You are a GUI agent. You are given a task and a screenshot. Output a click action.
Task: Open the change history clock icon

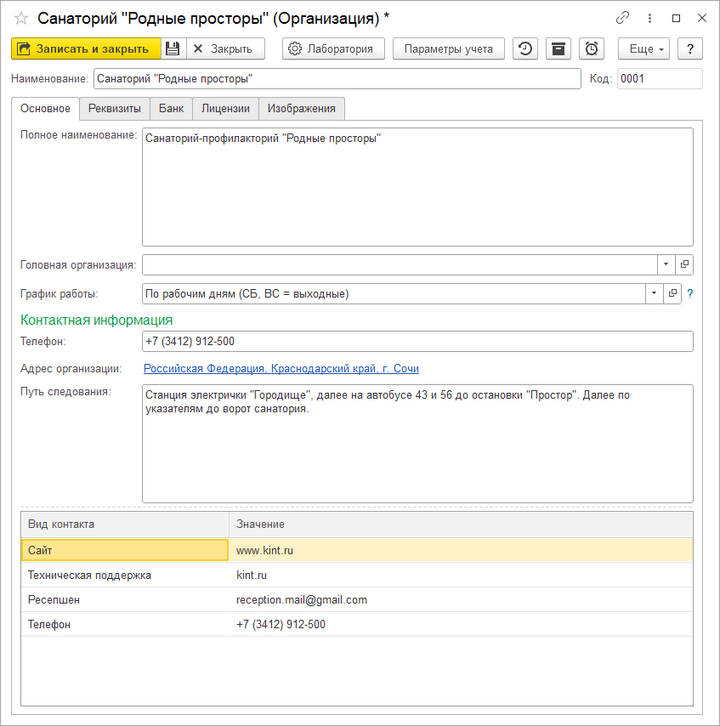coord(525,49)
